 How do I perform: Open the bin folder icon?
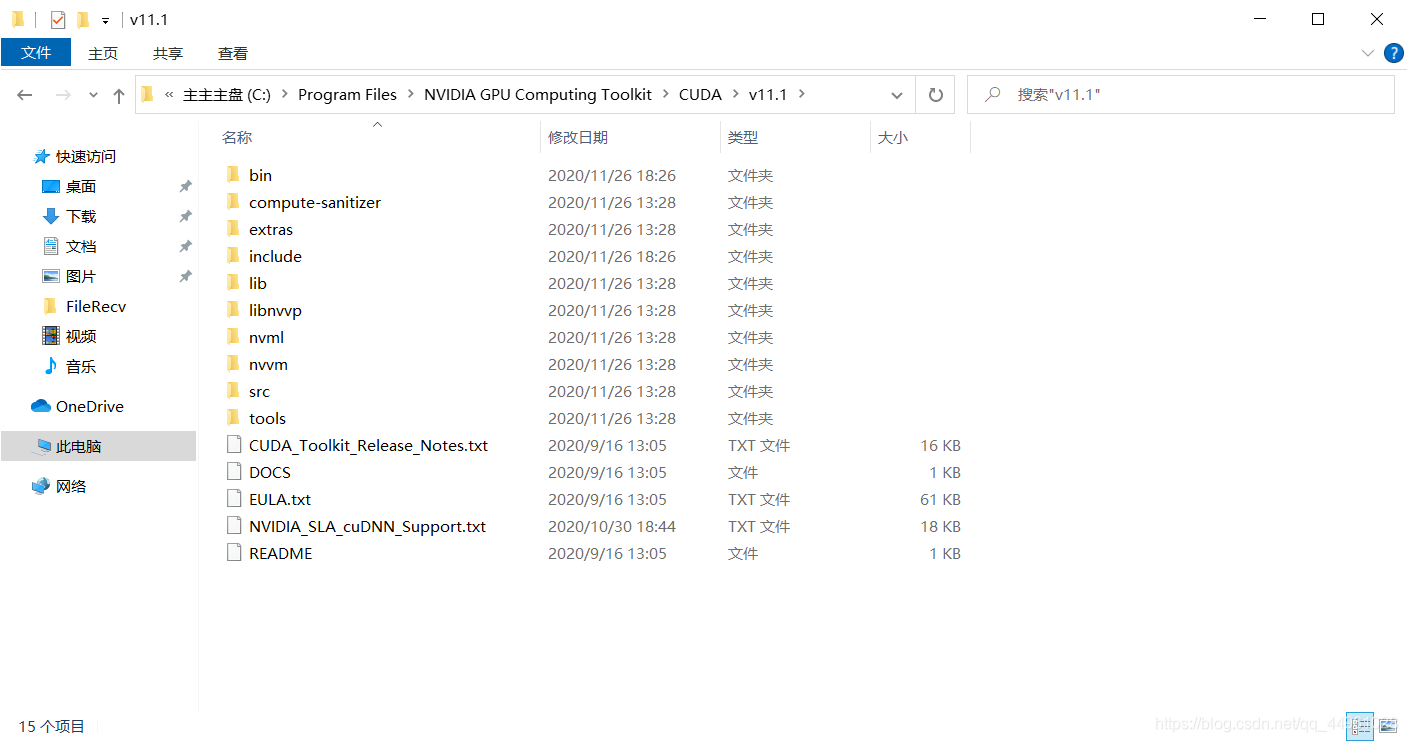click(233, 175)
